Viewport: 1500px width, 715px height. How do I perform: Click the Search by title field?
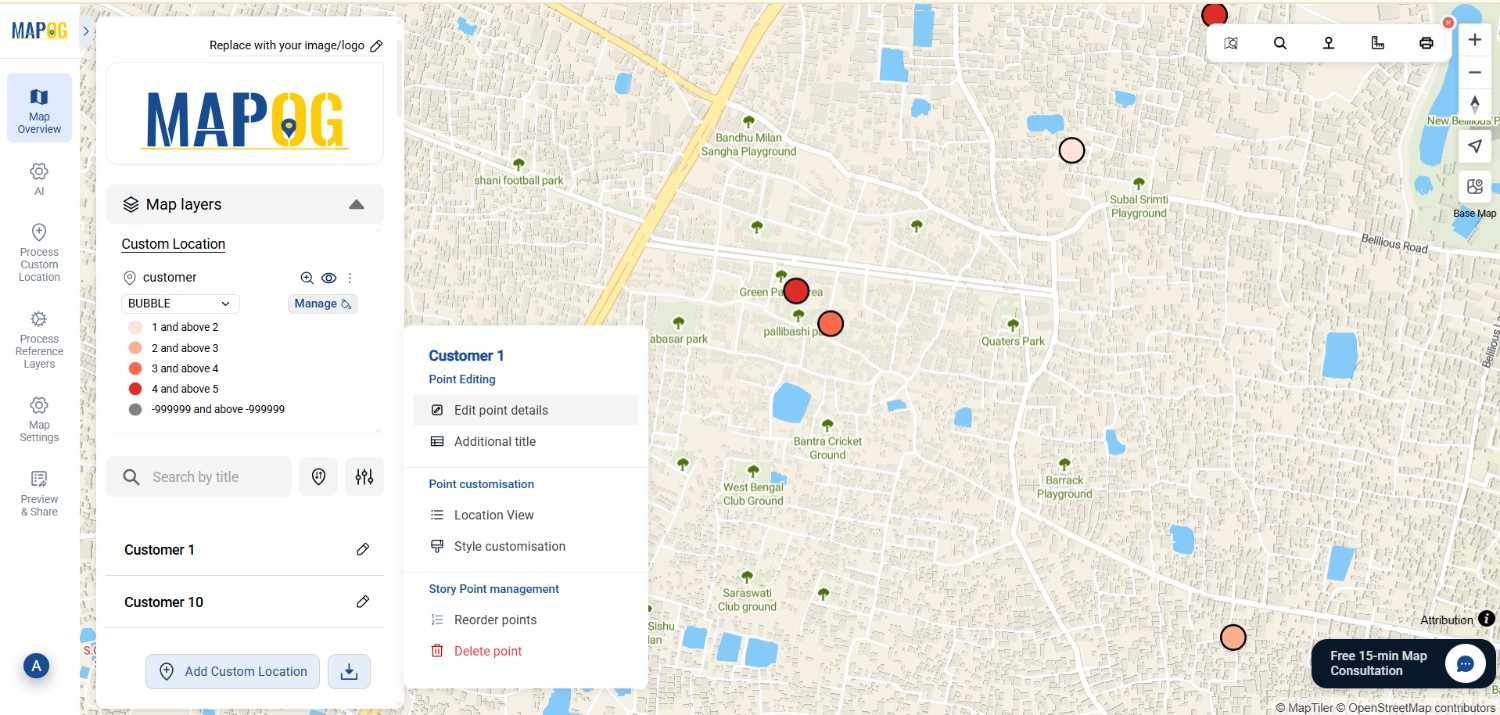tap(198, 477)
